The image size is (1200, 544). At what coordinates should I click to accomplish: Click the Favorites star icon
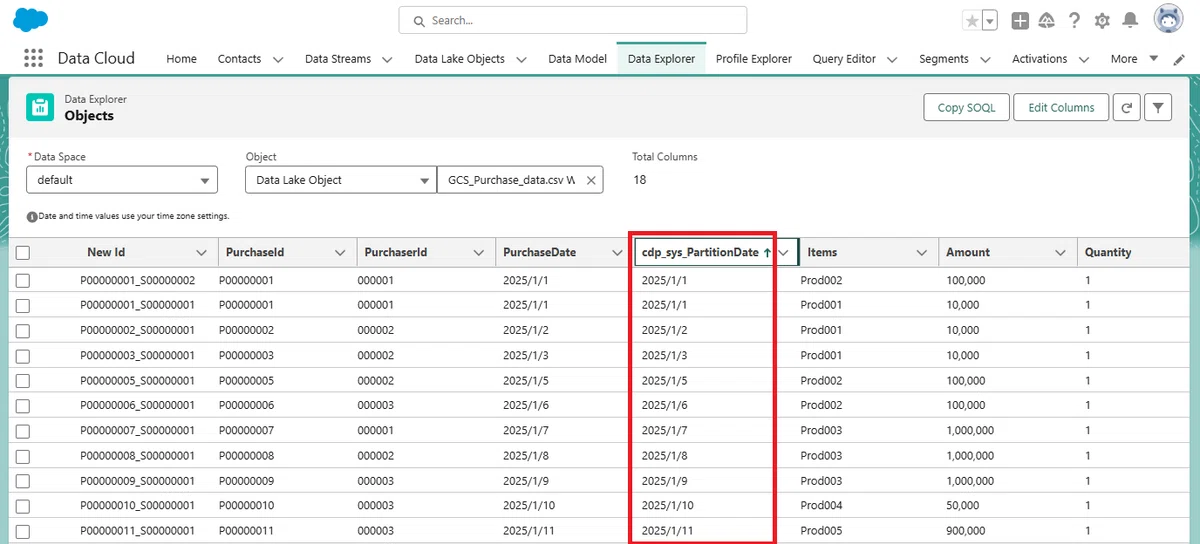tap(971, 20)
